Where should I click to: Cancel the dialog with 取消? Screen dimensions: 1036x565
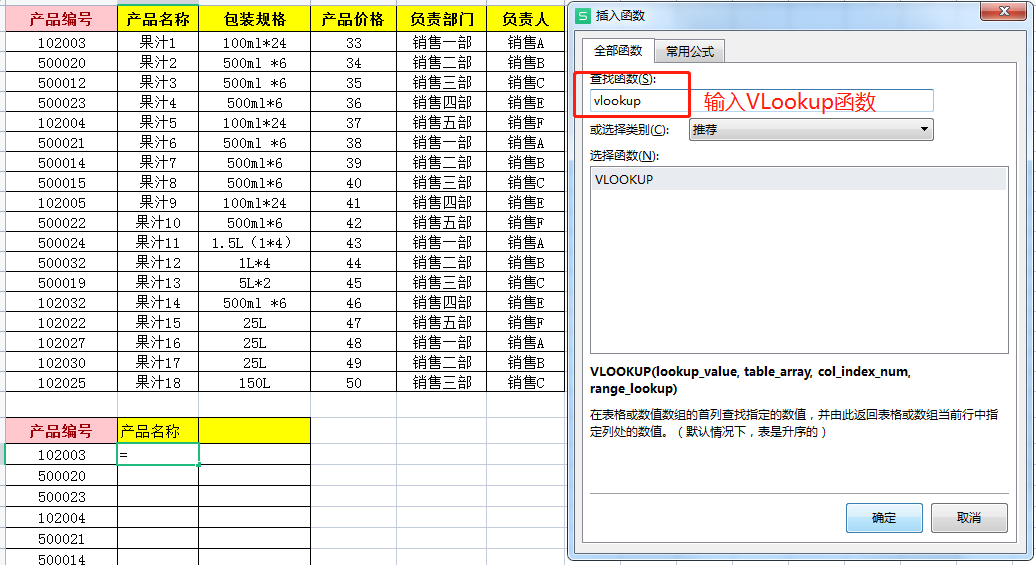coord(969,517)
